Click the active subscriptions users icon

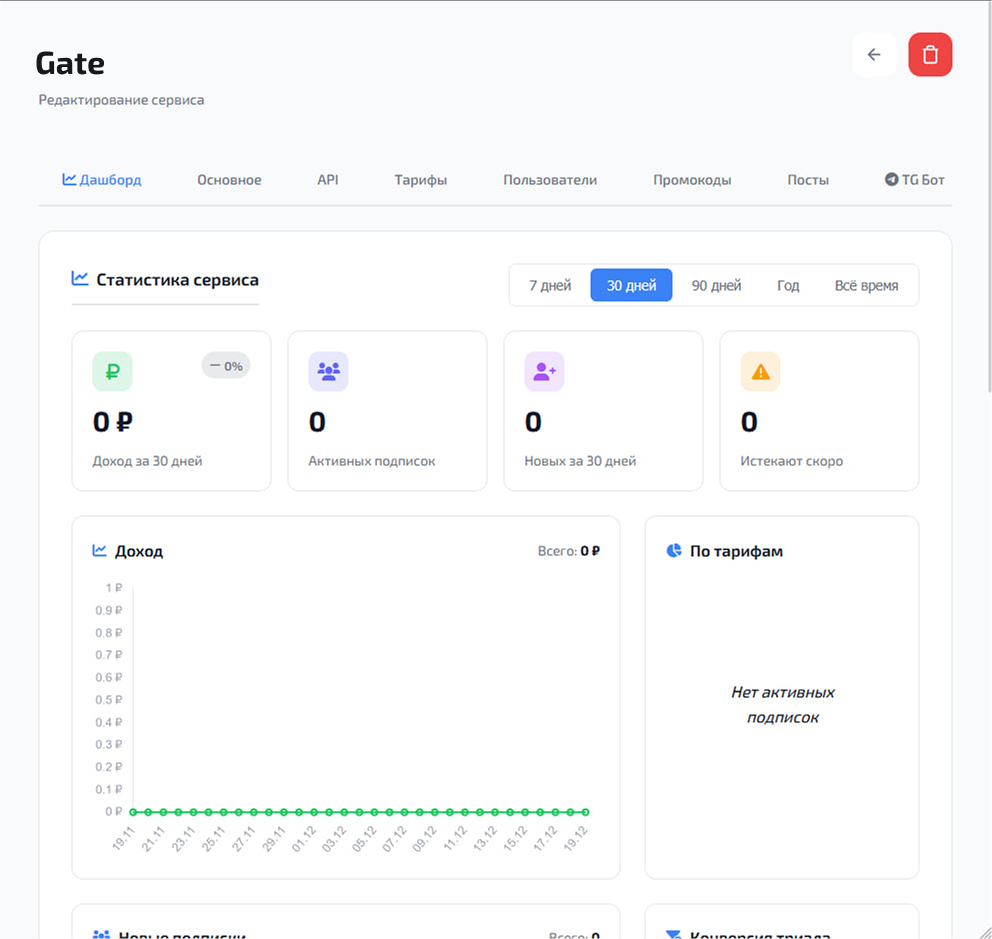[x=328, y=371]
